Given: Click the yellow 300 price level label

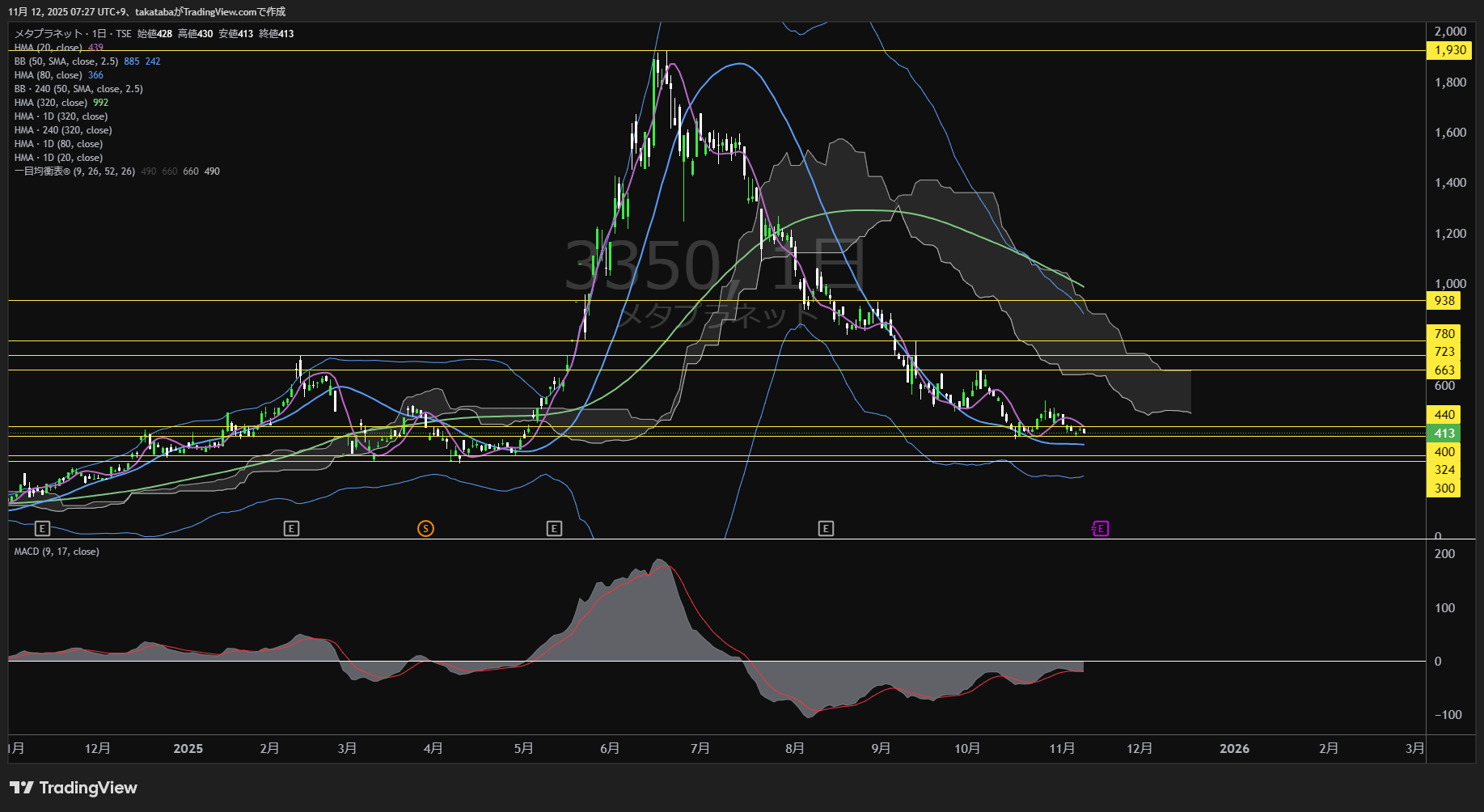Looking at the screenshot, I should 1444,488.
